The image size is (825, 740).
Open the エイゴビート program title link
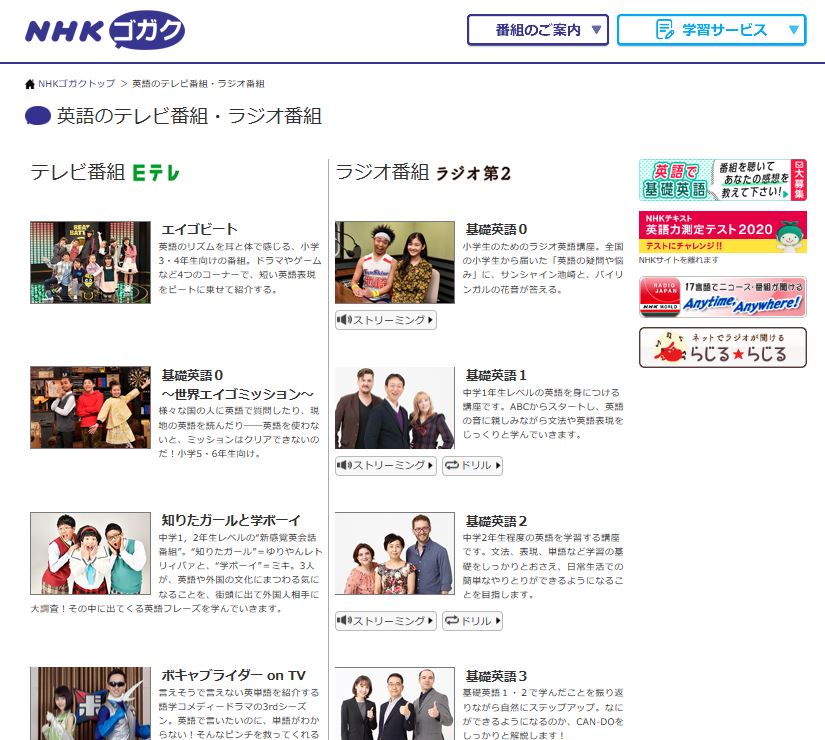(200, 229)
